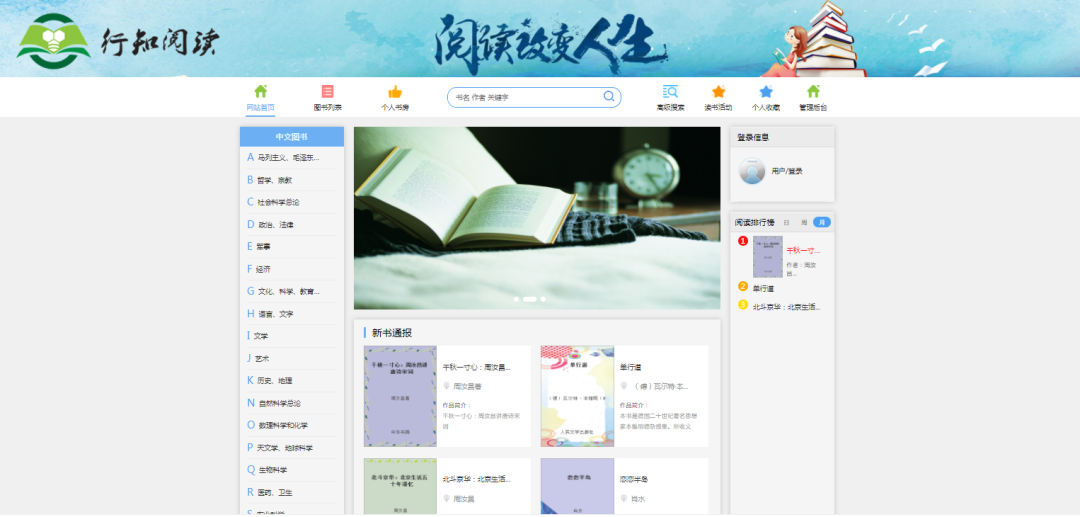Image resolution: width=1080 pixels, height=517 pixels.
Task: Open rank 2 单行道 in reading ranking
Action: (763, 288)
